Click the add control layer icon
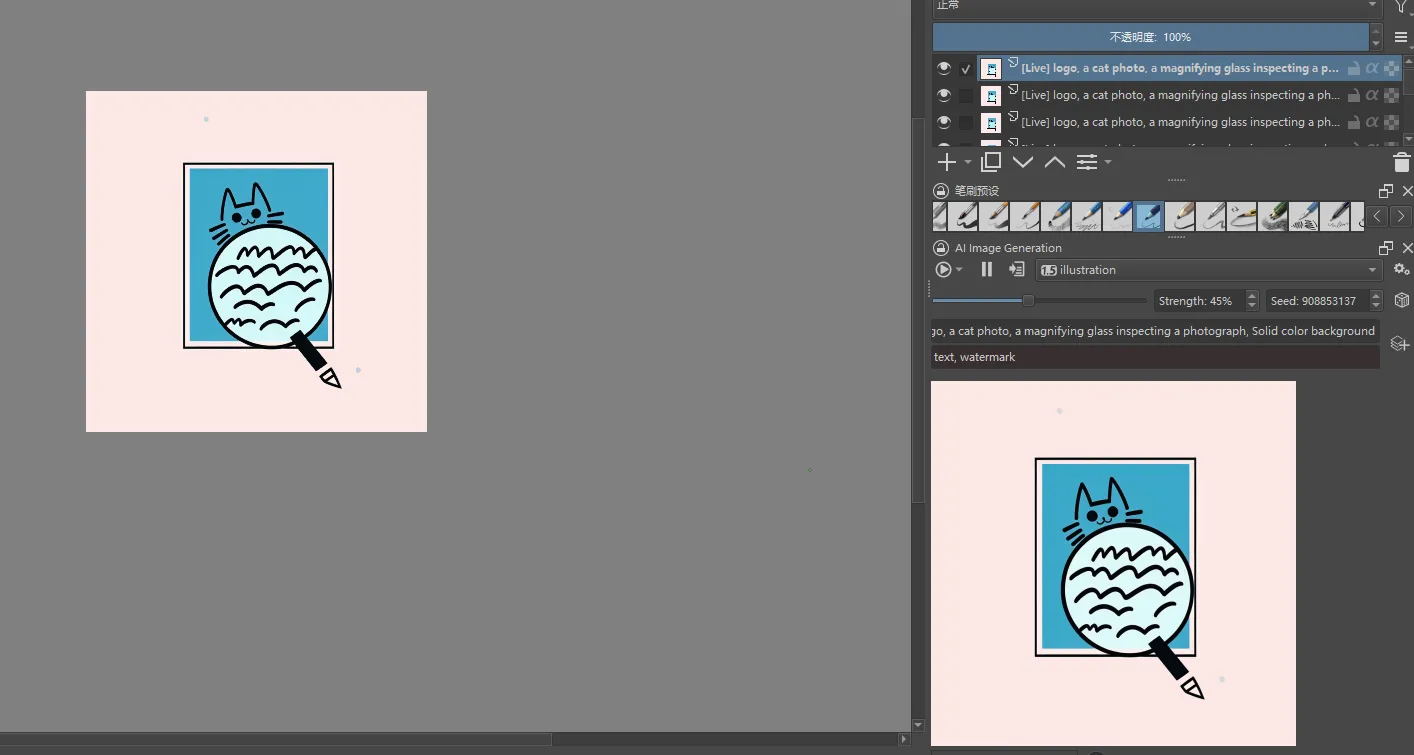Image resolution: width=1414 pixels, height=755 pixels. (x=1400, y=344)
